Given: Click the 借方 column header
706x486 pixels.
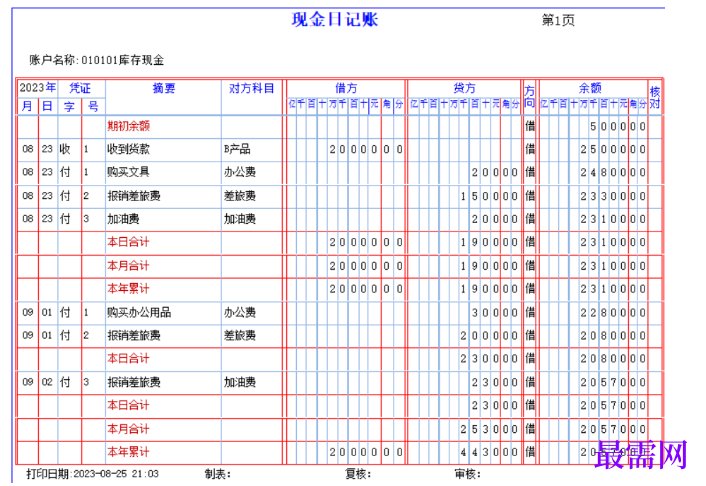Looking at the screenshot, I should pos(346,88).
